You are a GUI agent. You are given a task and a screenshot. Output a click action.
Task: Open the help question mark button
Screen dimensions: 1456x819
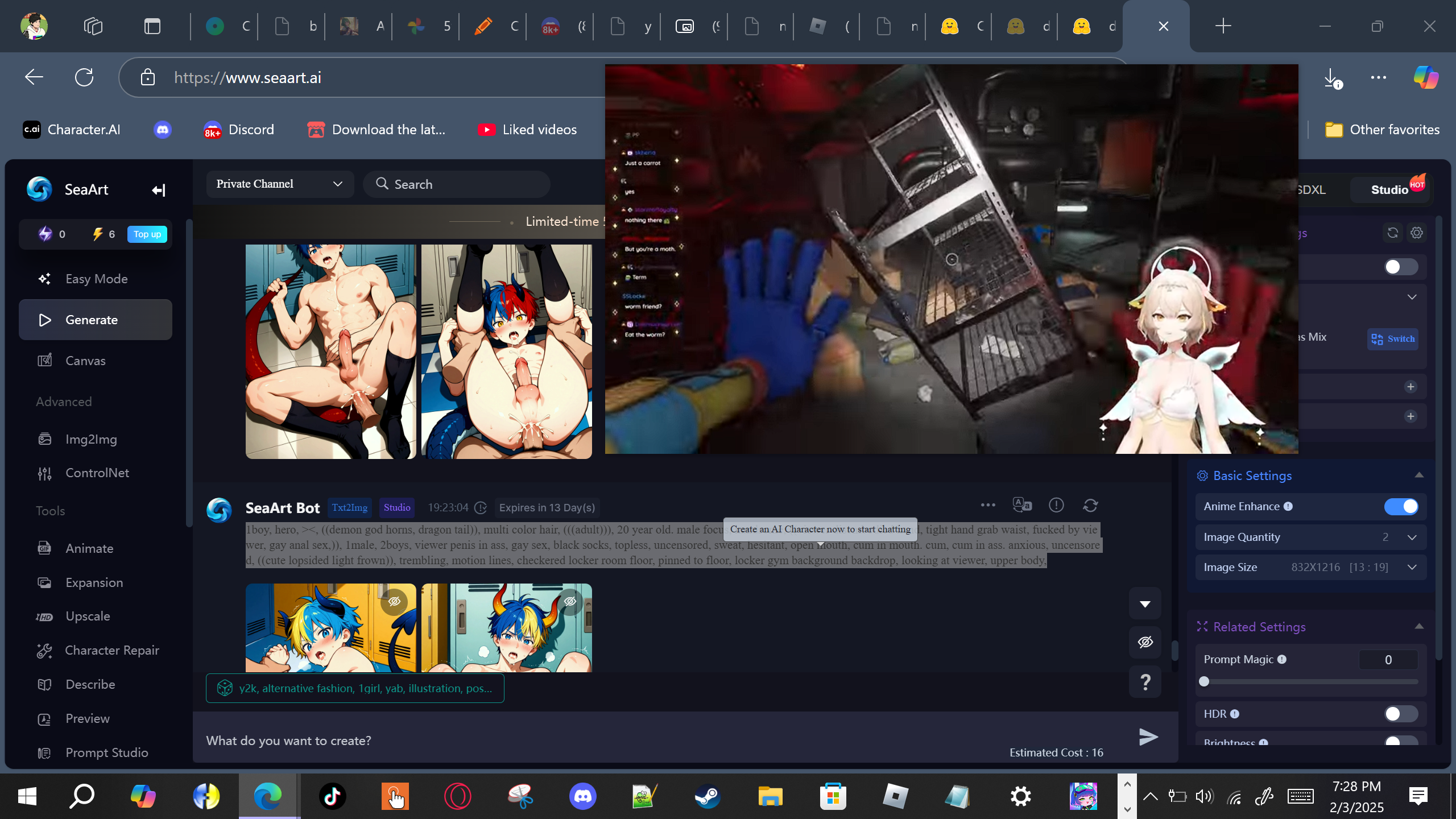pos(1145,681)
